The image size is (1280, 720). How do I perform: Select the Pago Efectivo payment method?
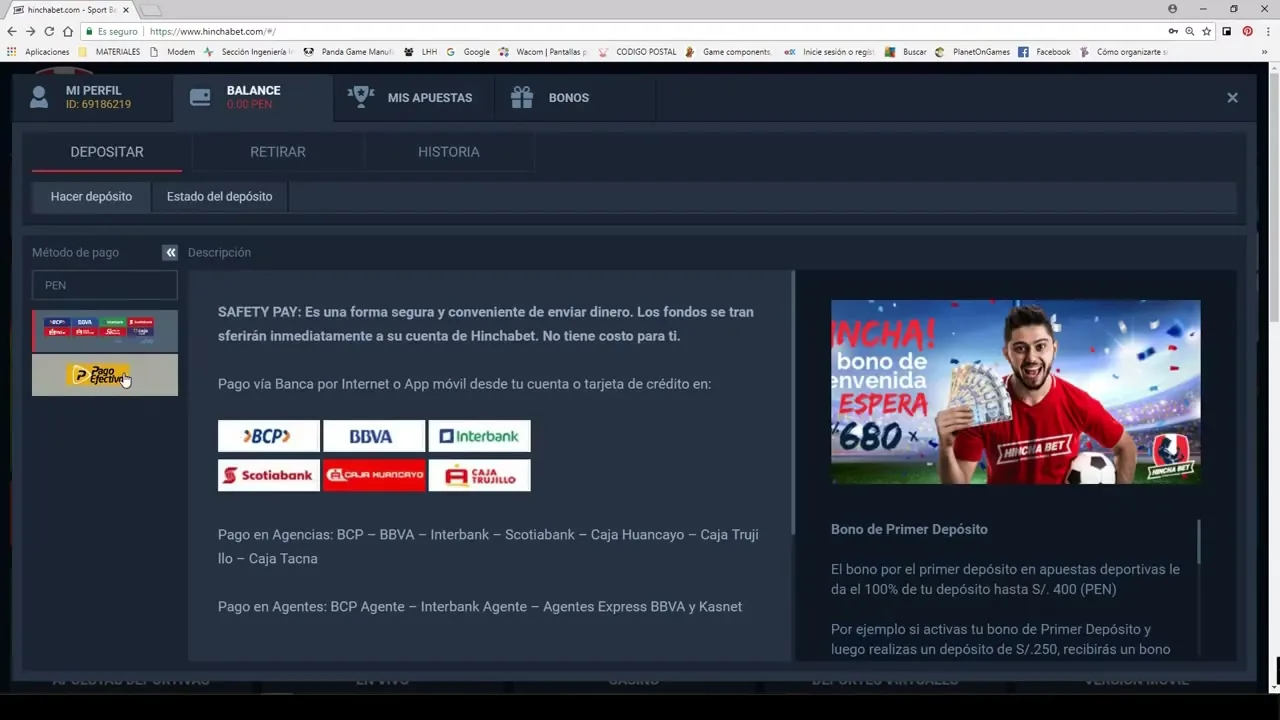point(105,375)
